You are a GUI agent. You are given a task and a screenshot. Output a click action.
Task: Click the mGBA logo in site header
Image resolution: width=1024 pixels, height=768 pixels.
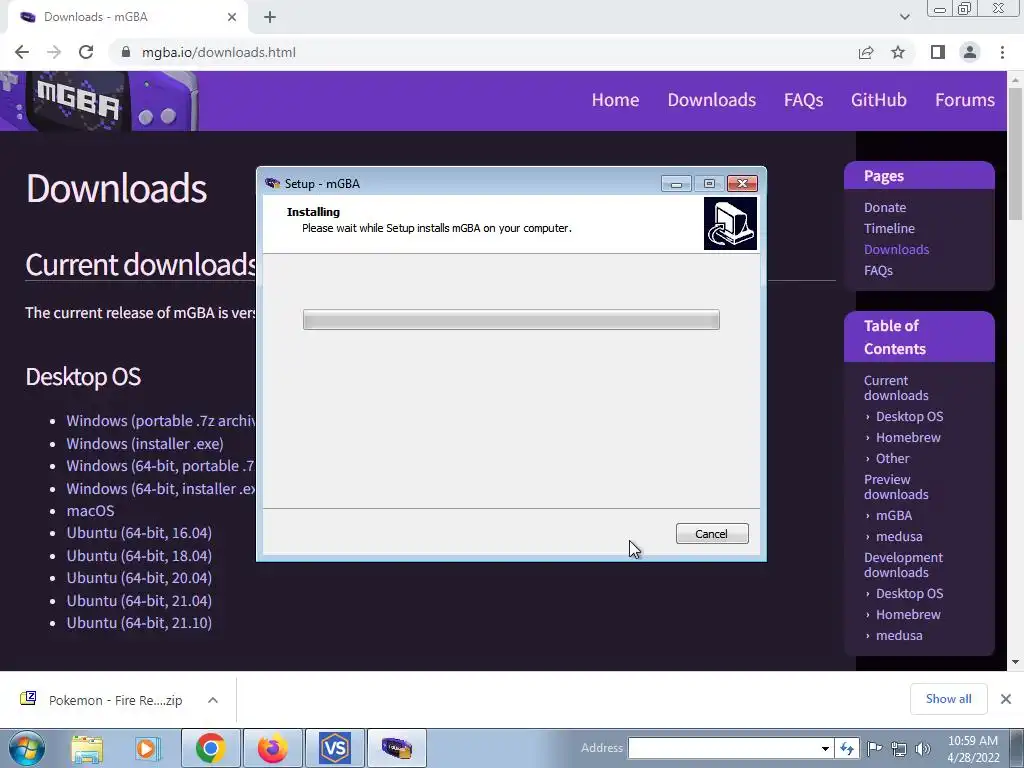click(x=99, y=101)
